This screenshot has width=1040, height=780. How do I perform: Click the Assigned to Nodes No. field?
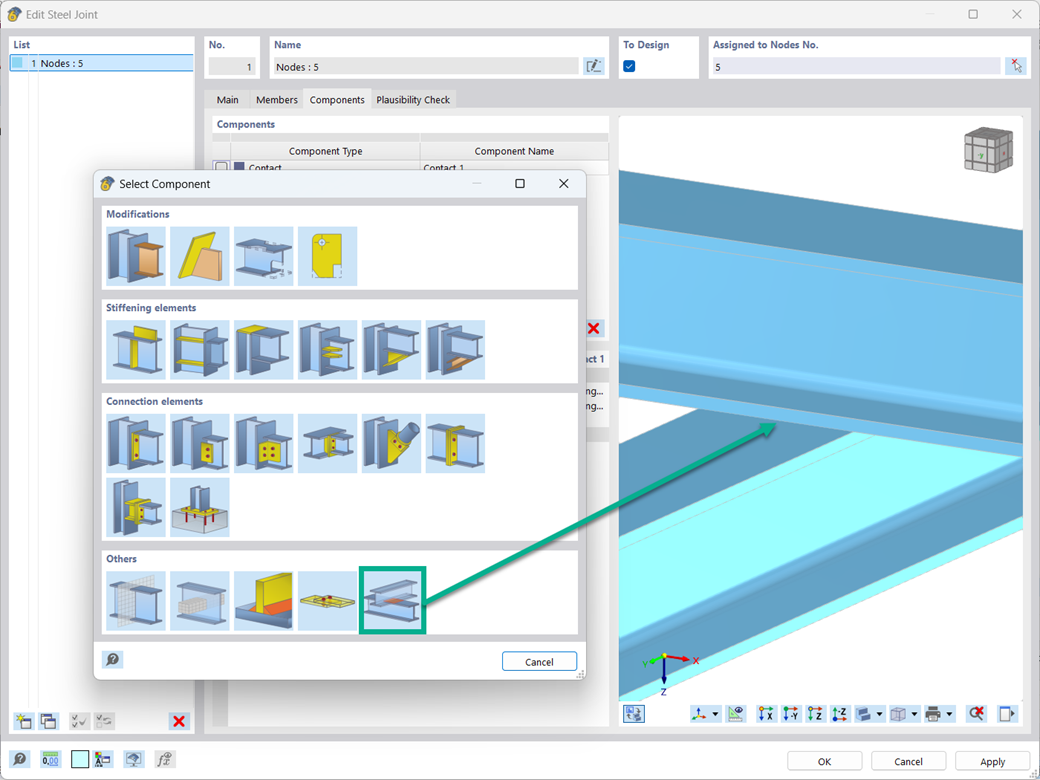click(856, 66)
